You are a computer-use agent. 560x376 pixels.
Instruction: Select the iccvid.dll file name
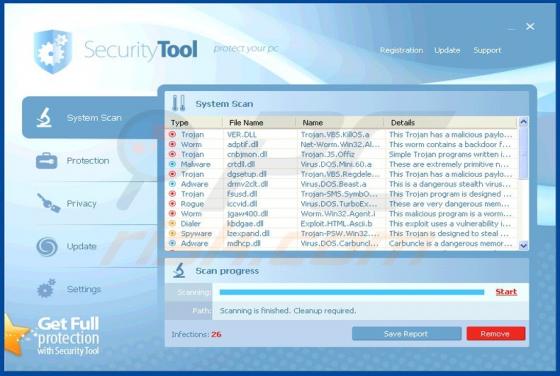click(242, 204)
